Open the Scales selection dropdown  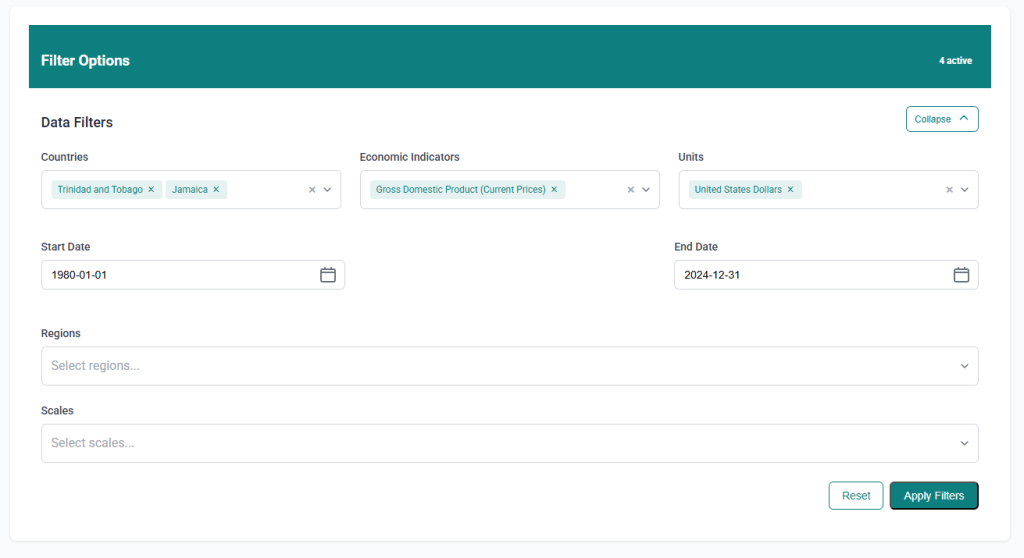[509, 443]
